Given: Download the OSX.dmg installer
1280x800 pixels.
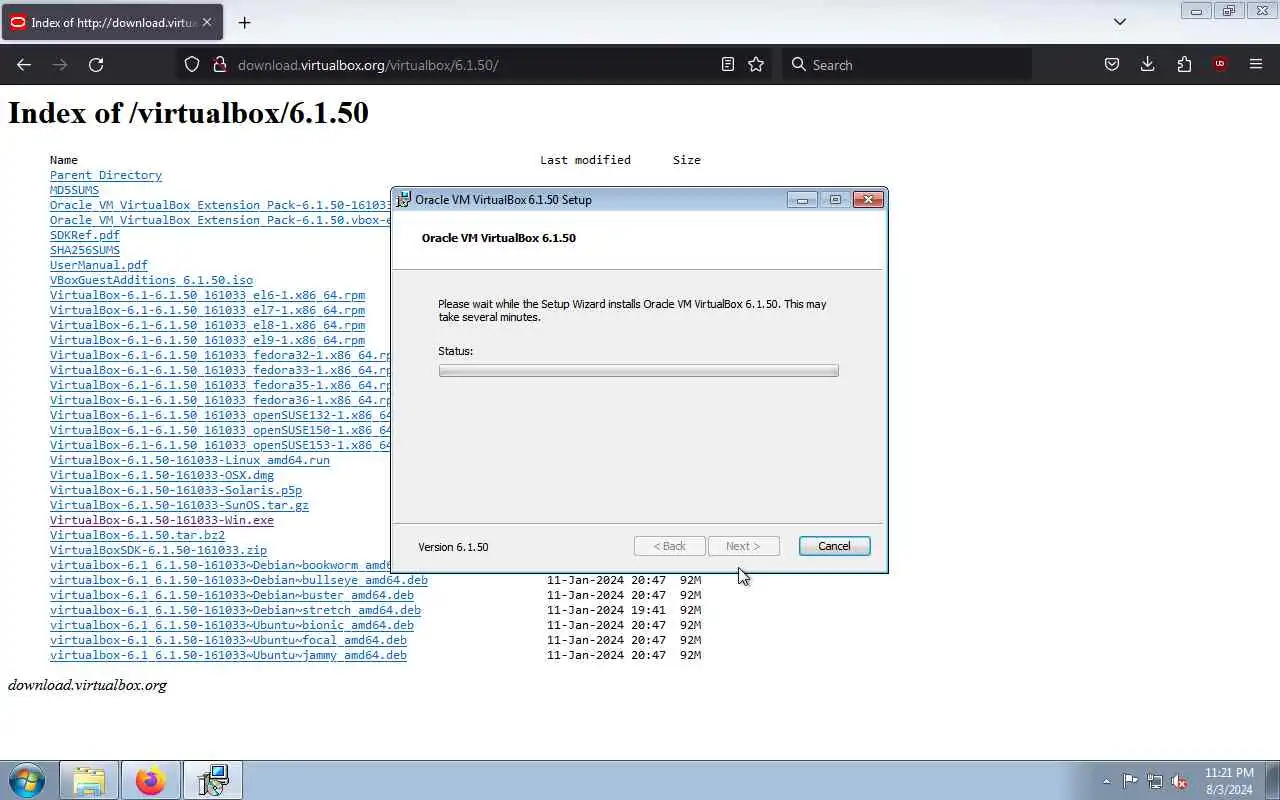Looking at the screenshot, I should [162, 475].
